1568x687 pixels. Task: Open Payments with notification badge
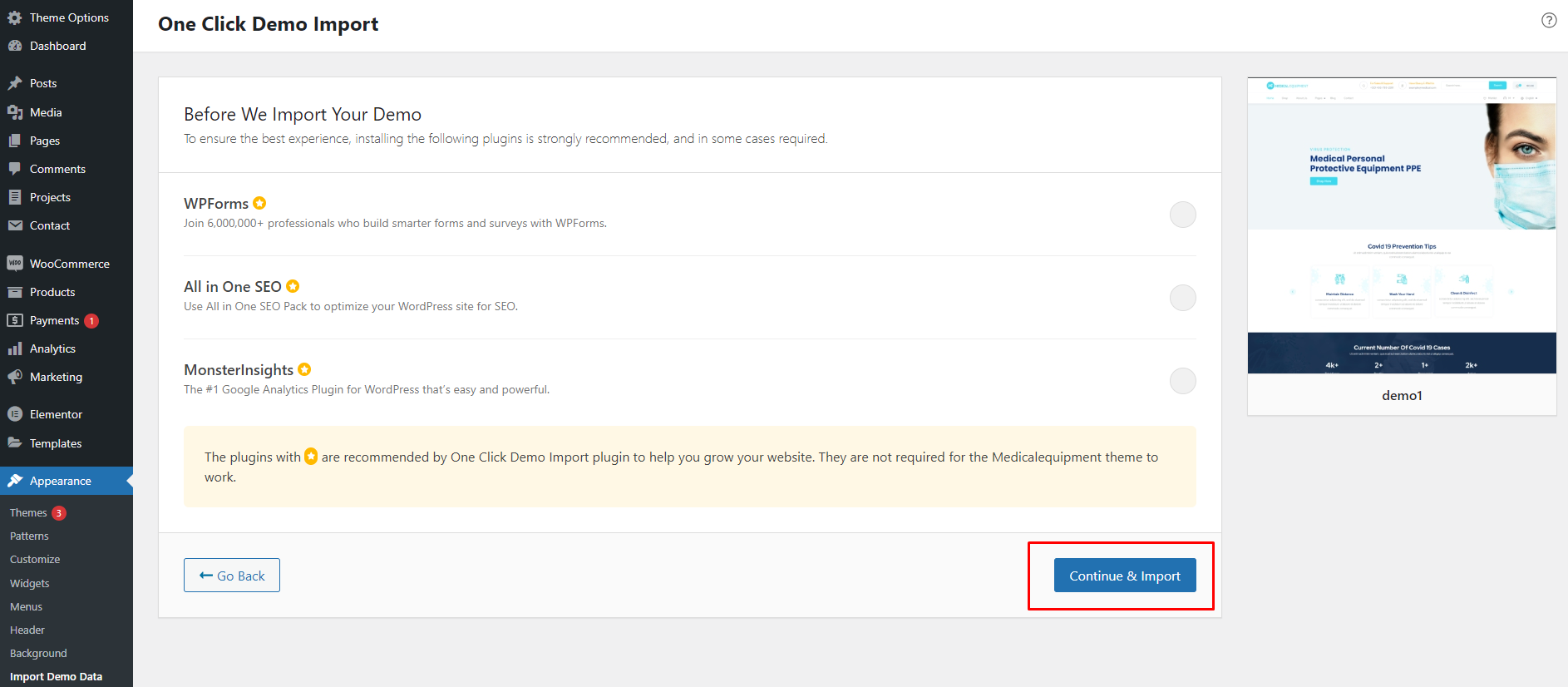(x=54, y=320)
